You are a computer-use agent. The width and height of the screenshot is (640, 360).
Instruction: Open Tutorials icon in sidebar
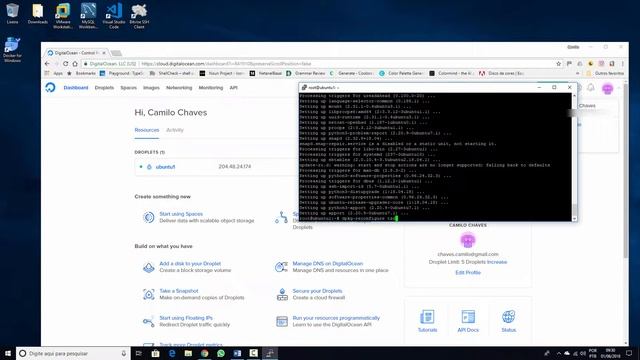[x=427, y=317]
